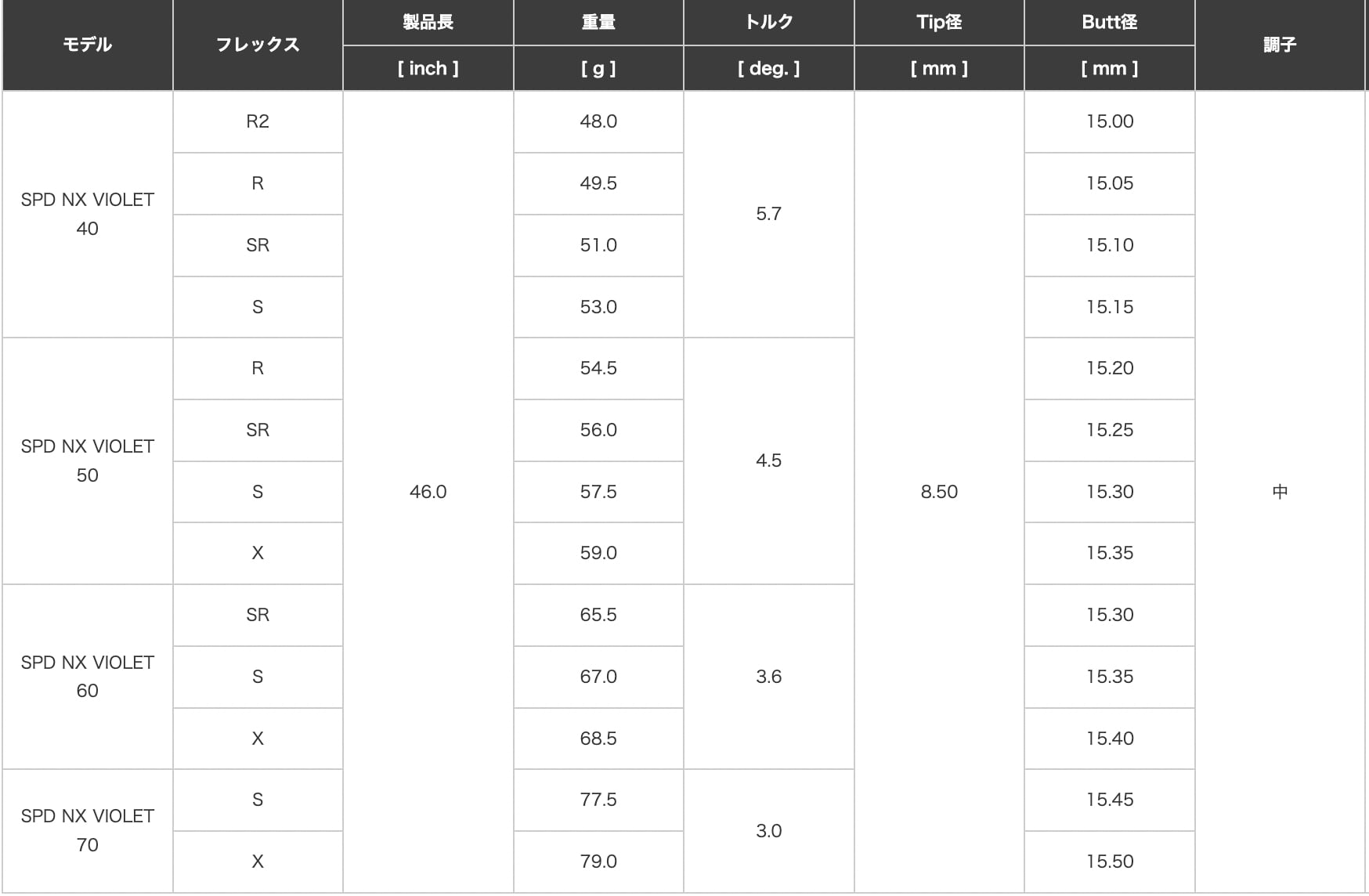Select the 製品長 header cell
1369x896 pixels.
tap(428, 22)
